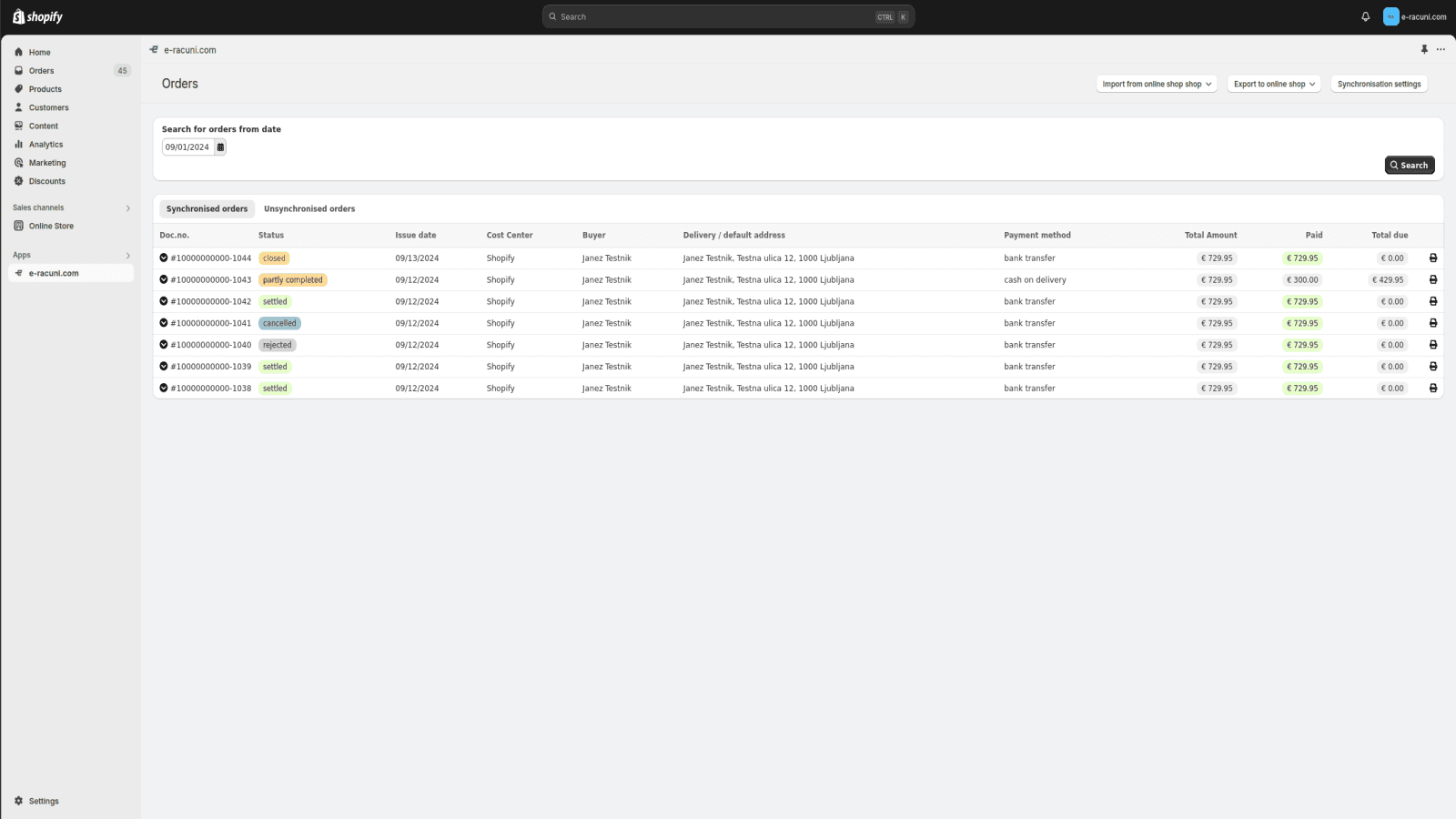Image resolution: width=1456 pixels, height=819 pixels.
Task: Pin the e-racuni.com page
Action: coord(1424,49)
